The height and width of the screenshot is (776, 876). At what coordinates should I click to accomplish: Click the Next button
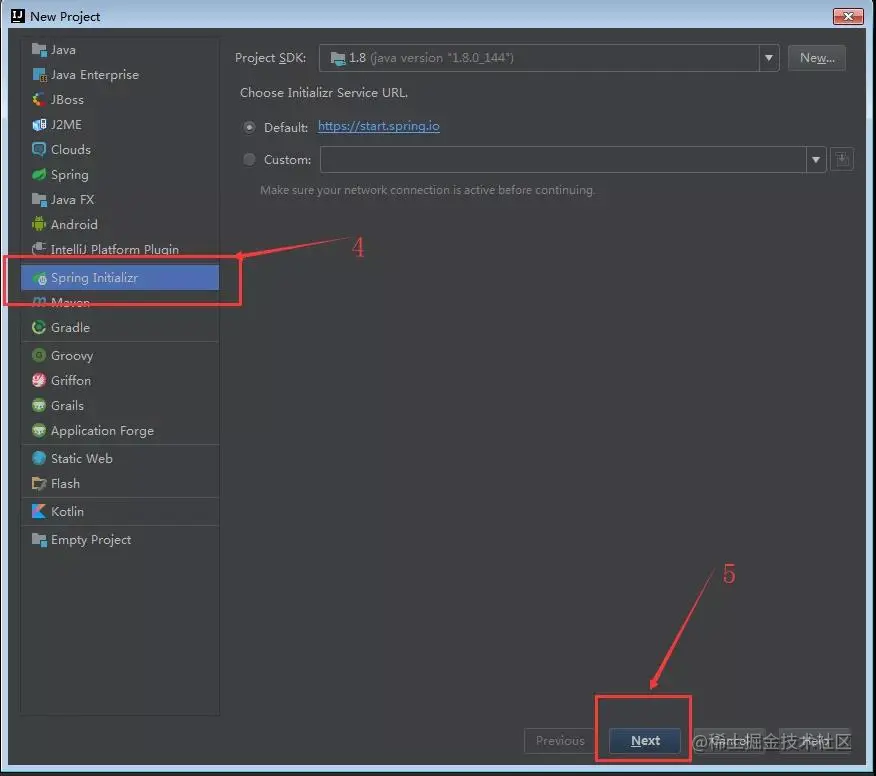click(645, 741)
